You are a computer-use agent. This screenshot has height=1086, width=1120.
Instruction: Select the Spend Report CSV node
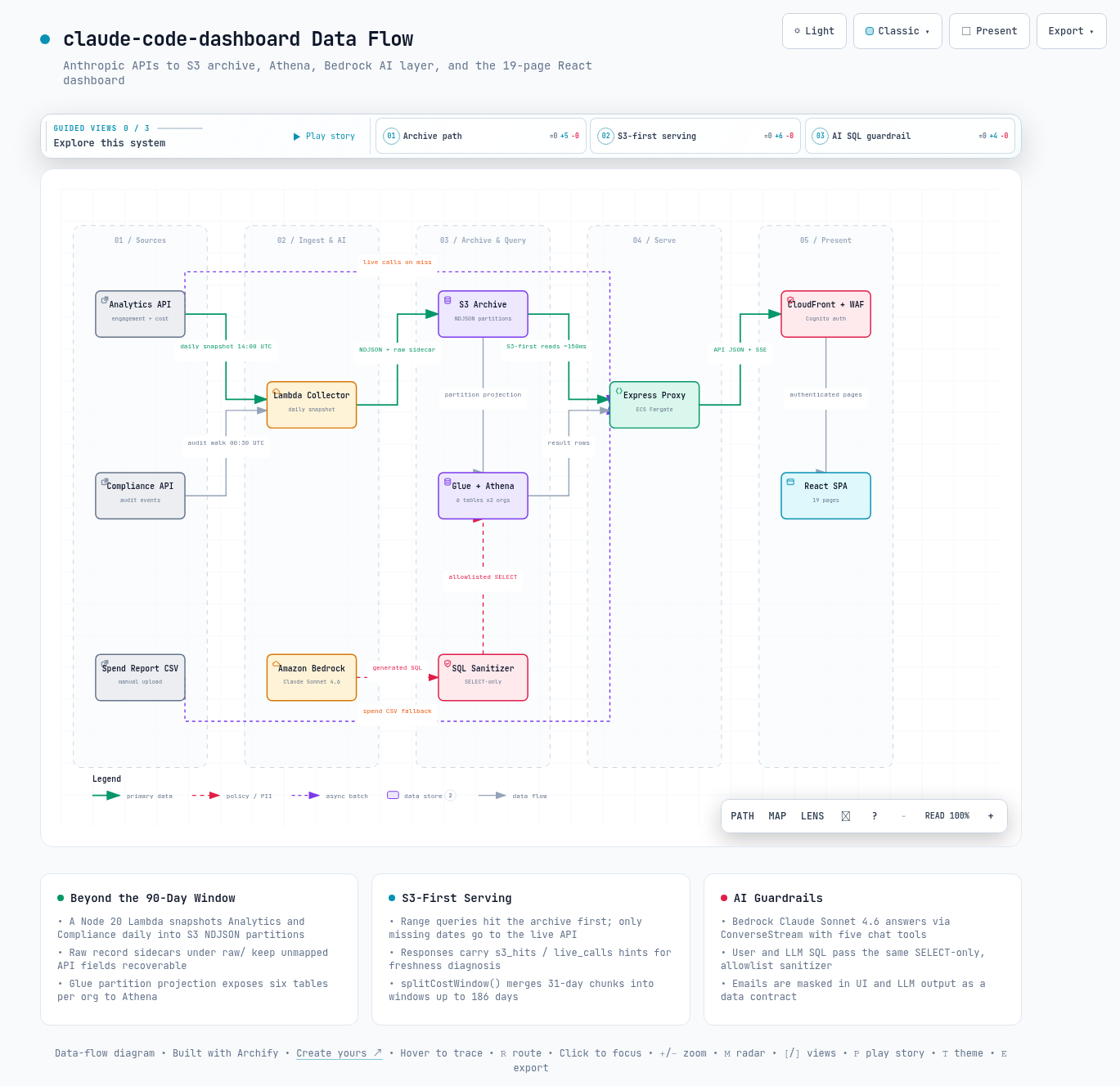click(140, 677)
